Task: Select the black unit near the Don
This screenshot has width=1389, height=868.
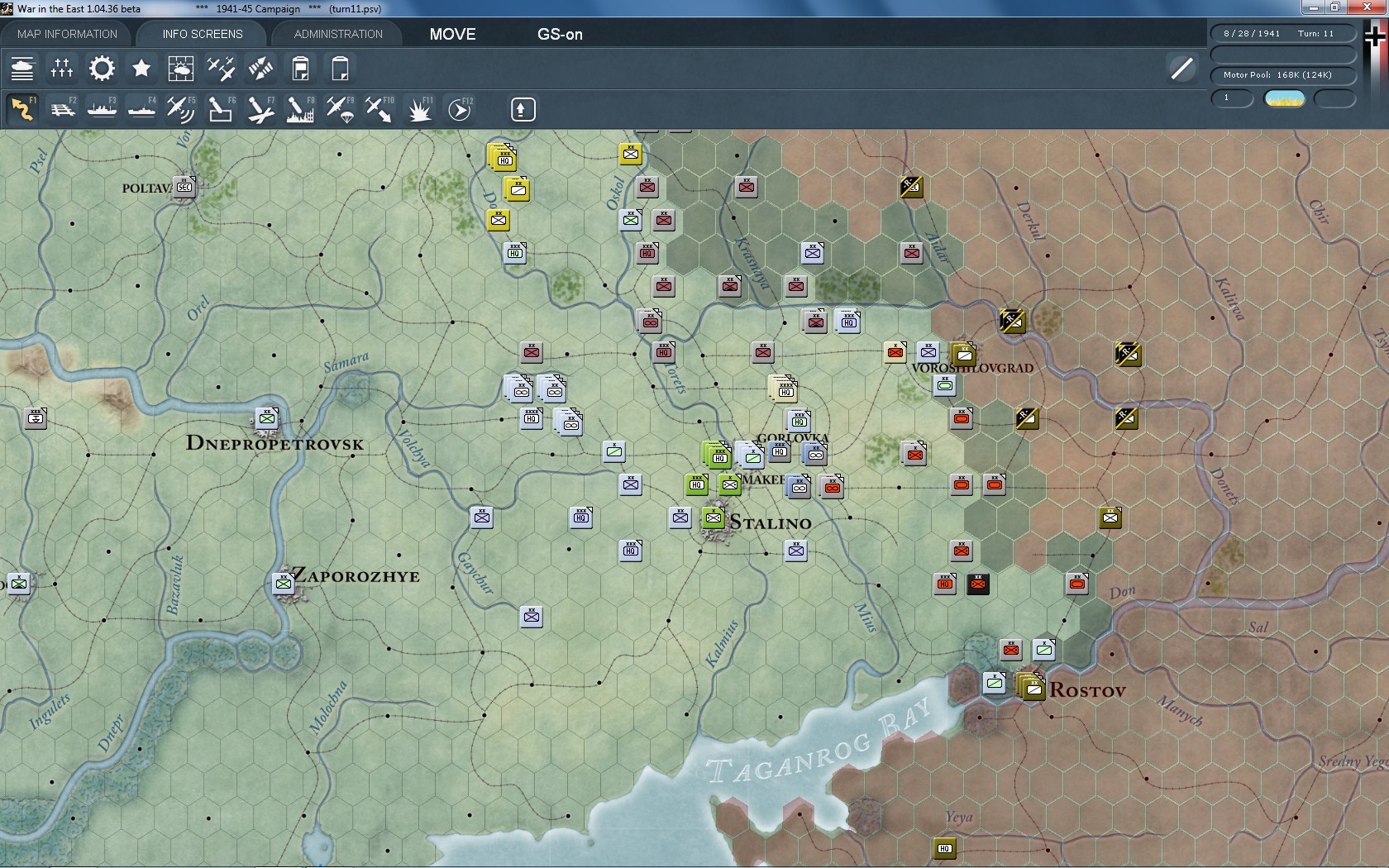Action: point(978,584)
